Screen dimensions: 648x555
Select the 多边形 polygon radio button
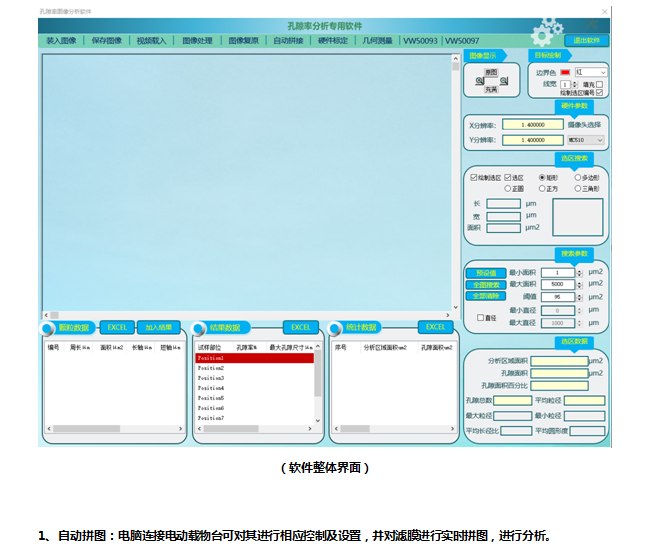coord(579,177)
